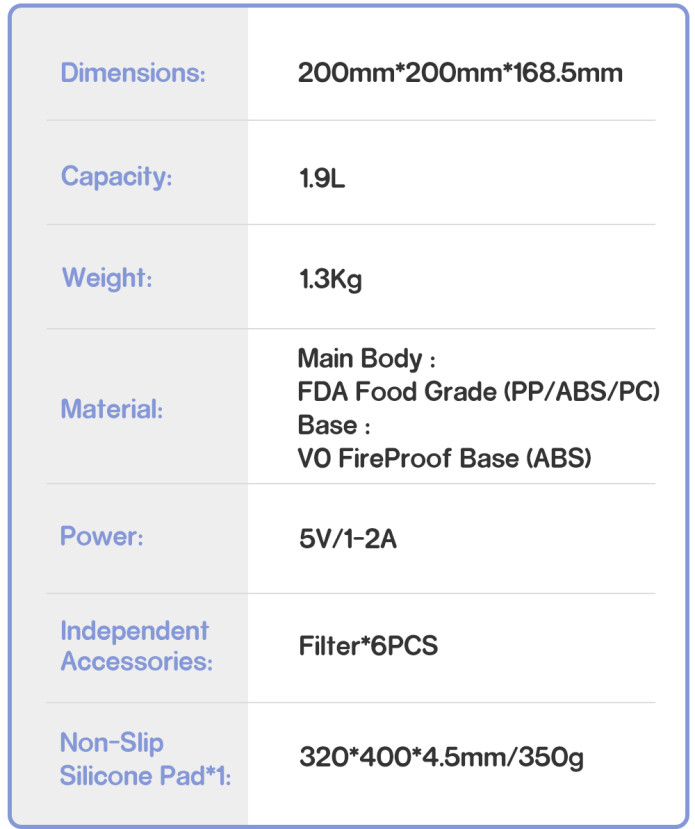Select the 320*400*4.5mm/350g value
Image resolution: width=695 pixels, height=829 pixels.
tap(441, 757)
